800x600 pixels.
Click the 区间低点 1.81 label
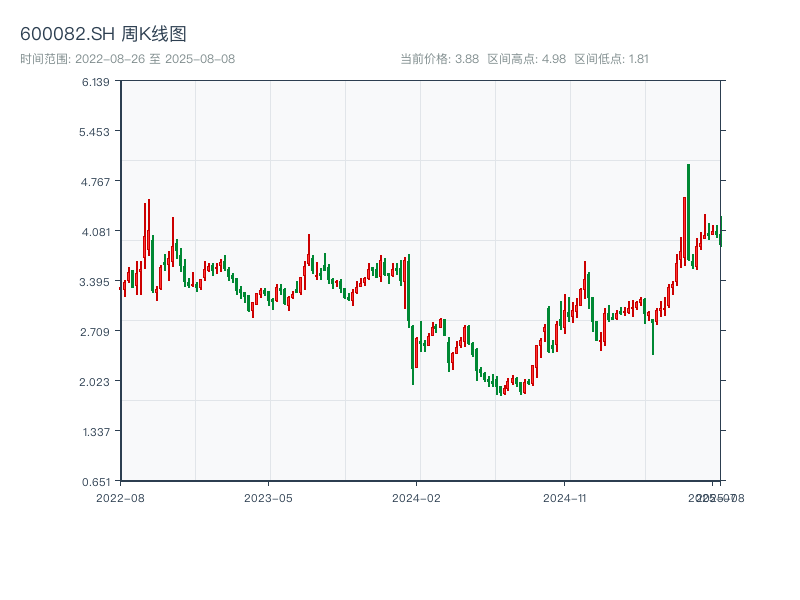point(611,59)
